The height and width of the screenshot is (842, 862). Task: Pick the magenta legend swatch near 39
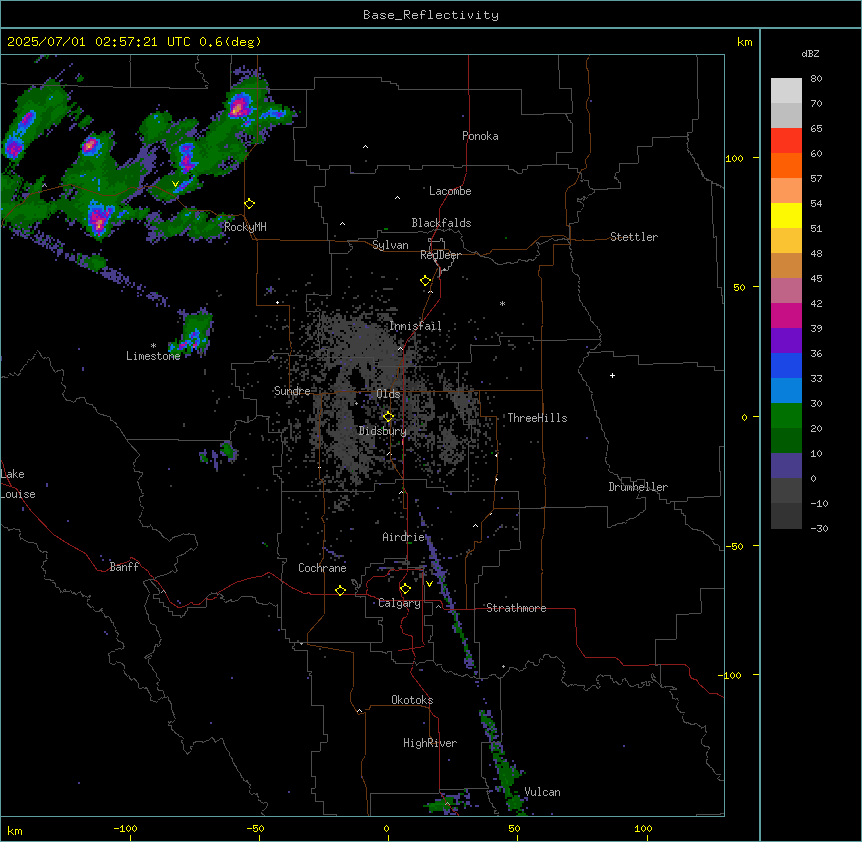(786, 316)
